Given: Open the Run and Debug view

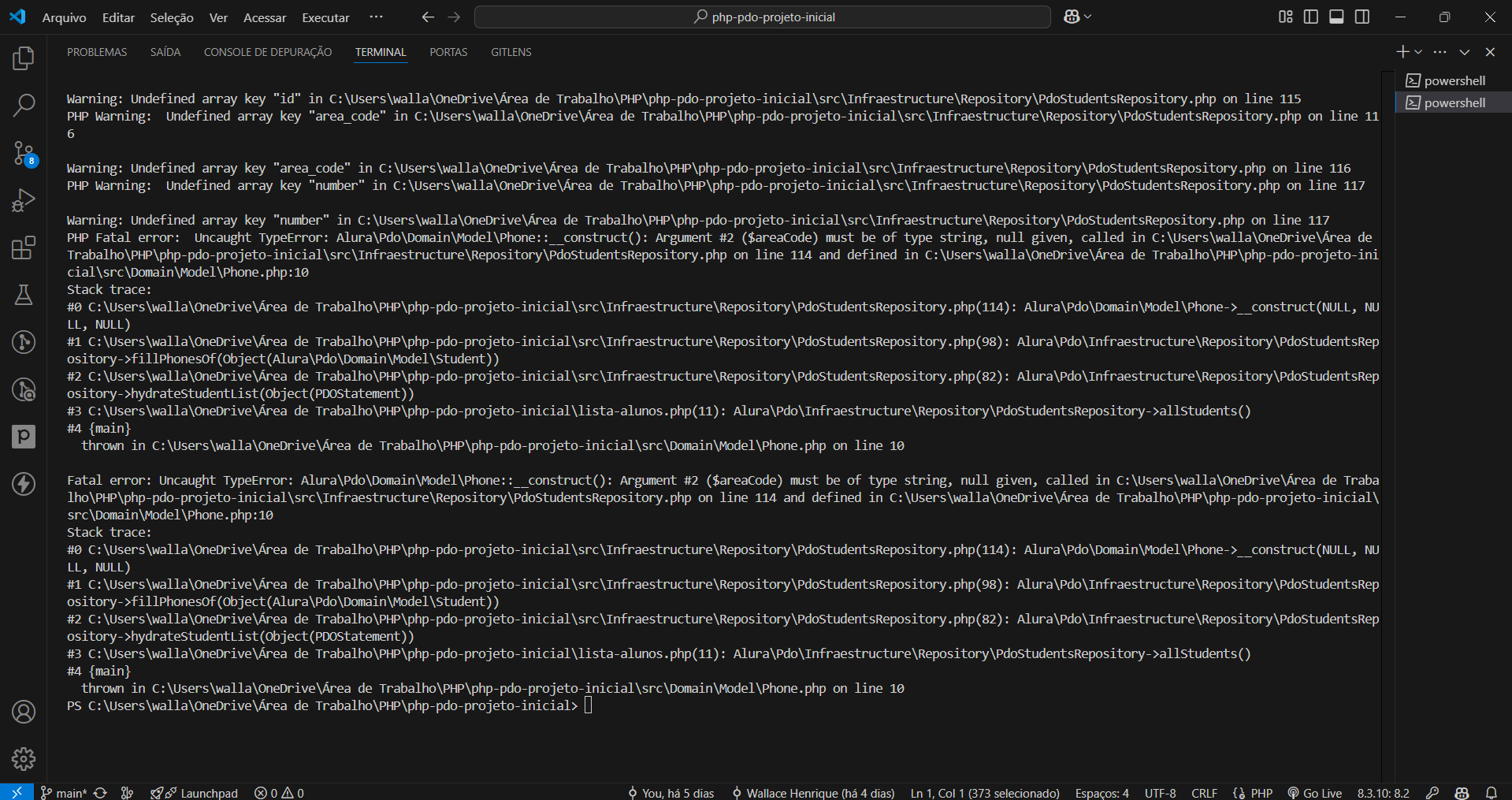Looking at the screenshot, I should click(24, 200).
